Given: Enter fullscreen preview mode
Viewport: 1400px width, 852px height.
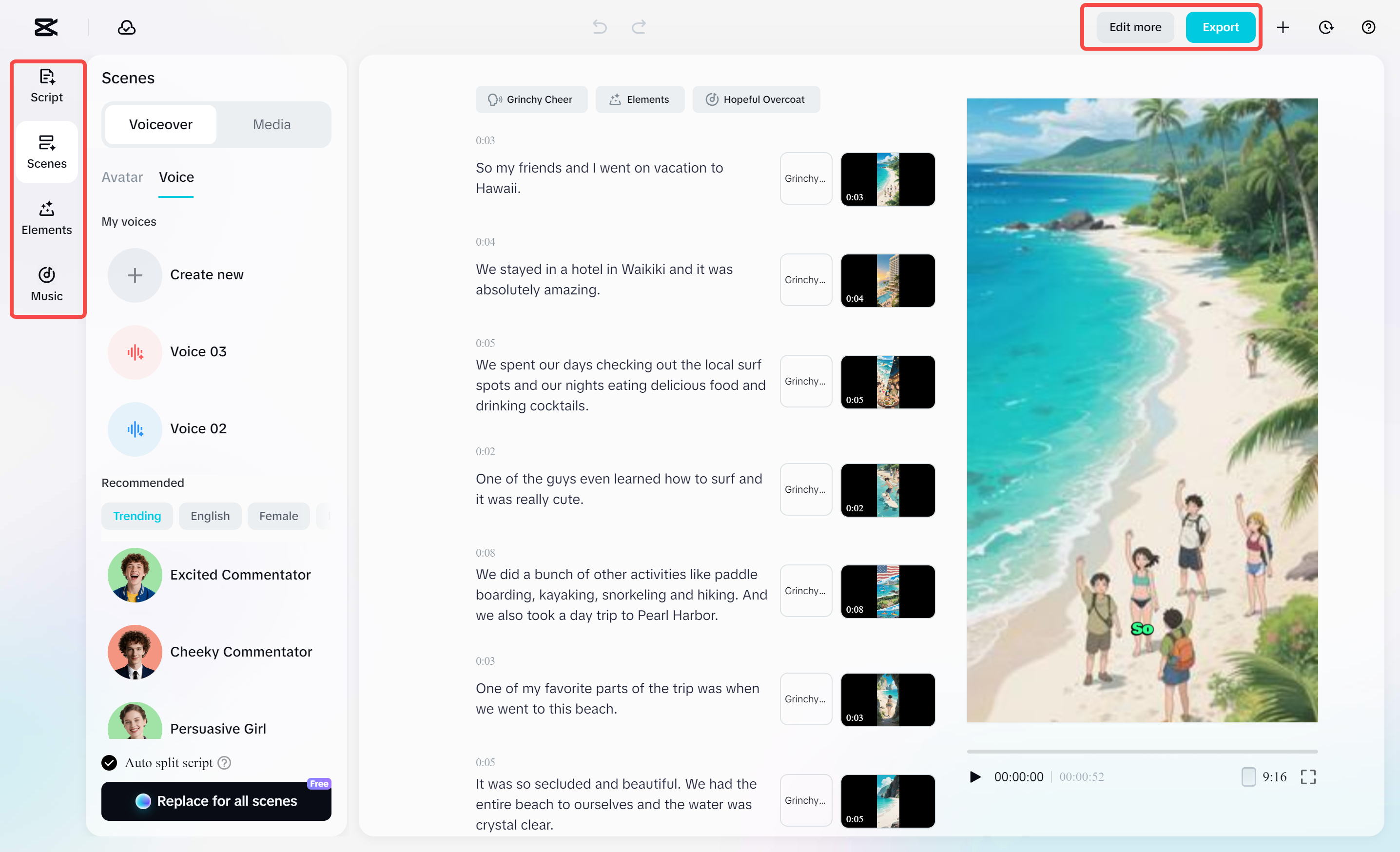Looking at the screenshot, I should click(x=1308, y=776).
